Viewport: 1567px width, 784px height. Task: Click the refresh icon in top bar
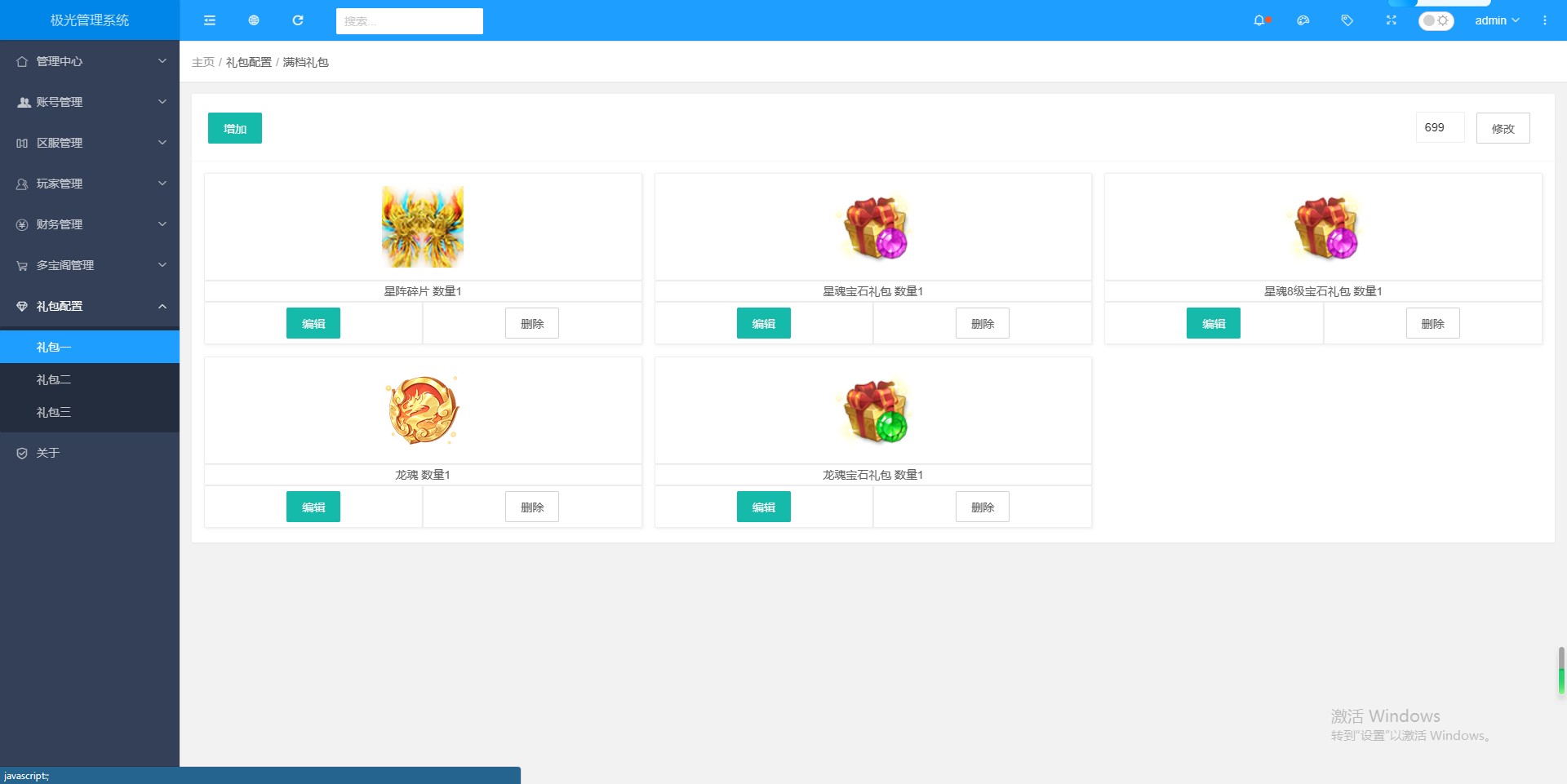pyautogui.click(x=298, y=20)
